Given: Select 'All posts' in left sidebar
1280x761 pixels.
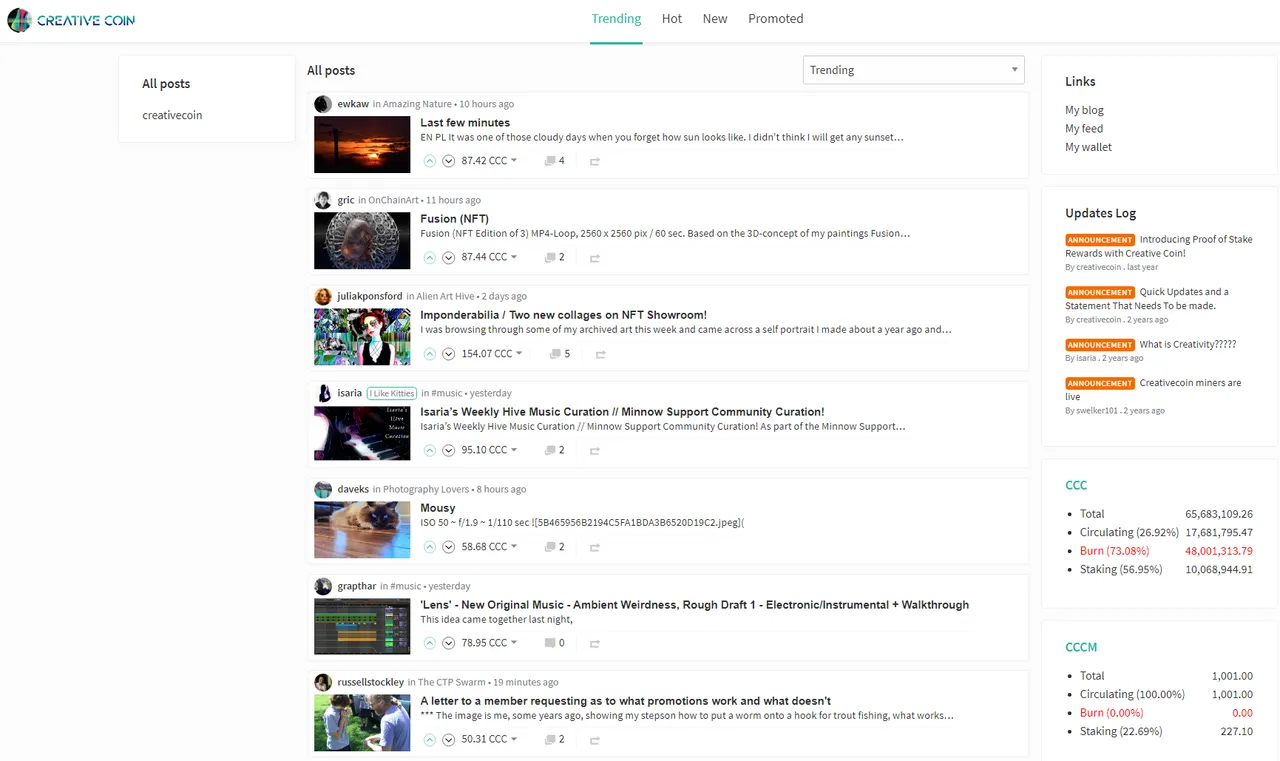Looking at the screenshot, I should (166, 84).
